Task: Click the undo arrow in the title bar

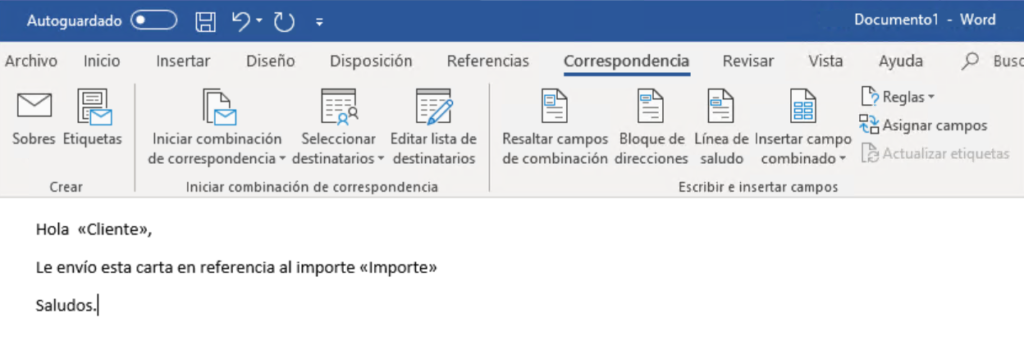Action: click(241, 21)
